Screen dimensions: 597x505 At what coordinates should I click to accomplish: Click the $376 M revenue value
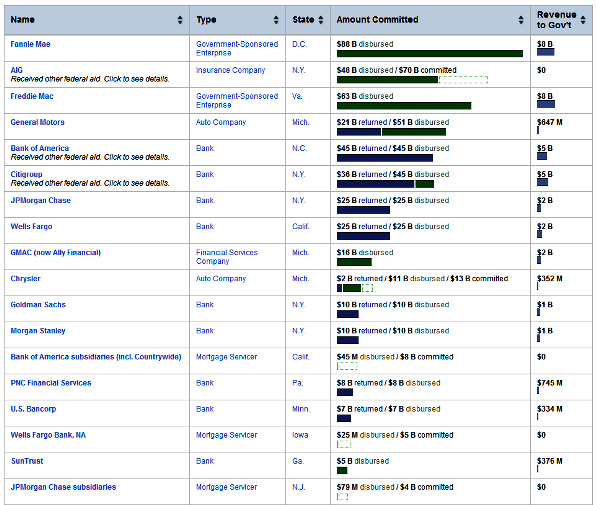tap(549, 461)
